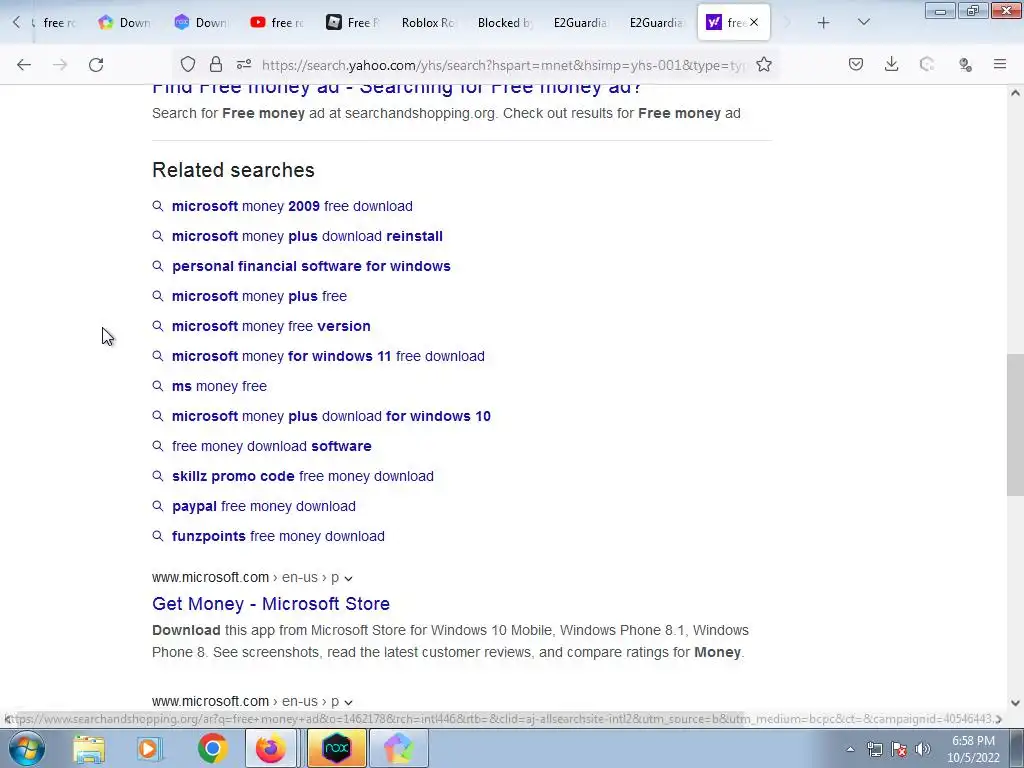Open the tracking protection shield icon
This screenshot has width=1024, height=768.
[188, 64]
